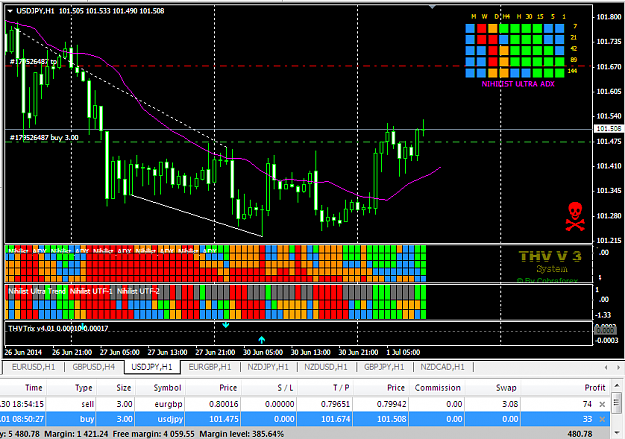Click the 3.08 swap value
This screenshot has width=625, height=439.
[x=510, y=404]
